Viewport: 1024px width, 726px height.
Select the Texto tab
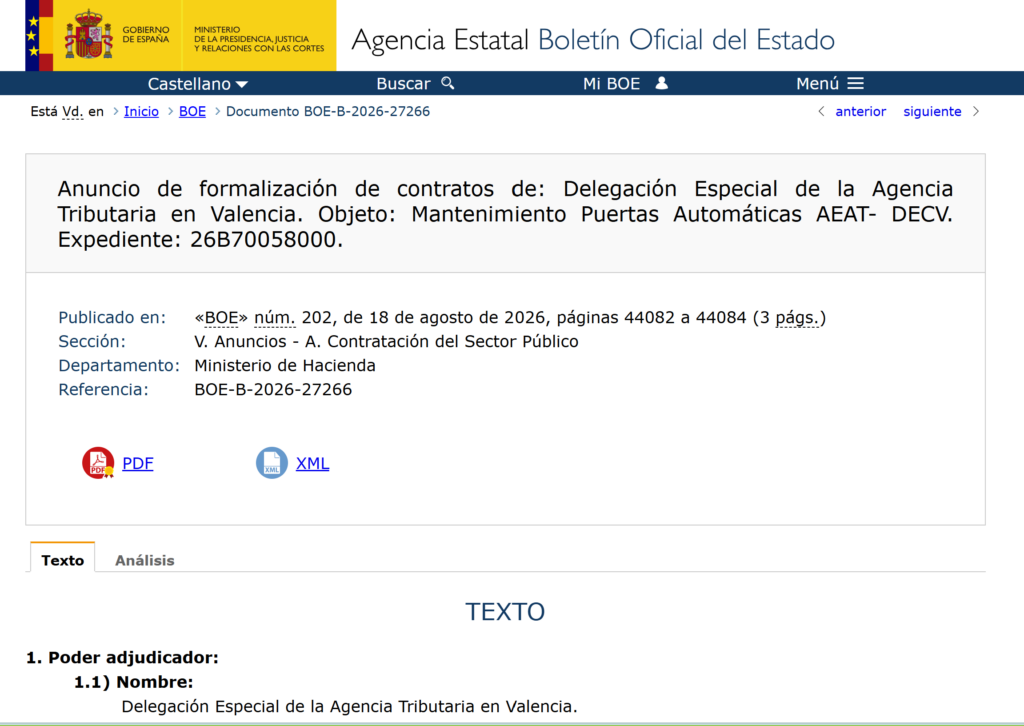(x=63, y=560)
